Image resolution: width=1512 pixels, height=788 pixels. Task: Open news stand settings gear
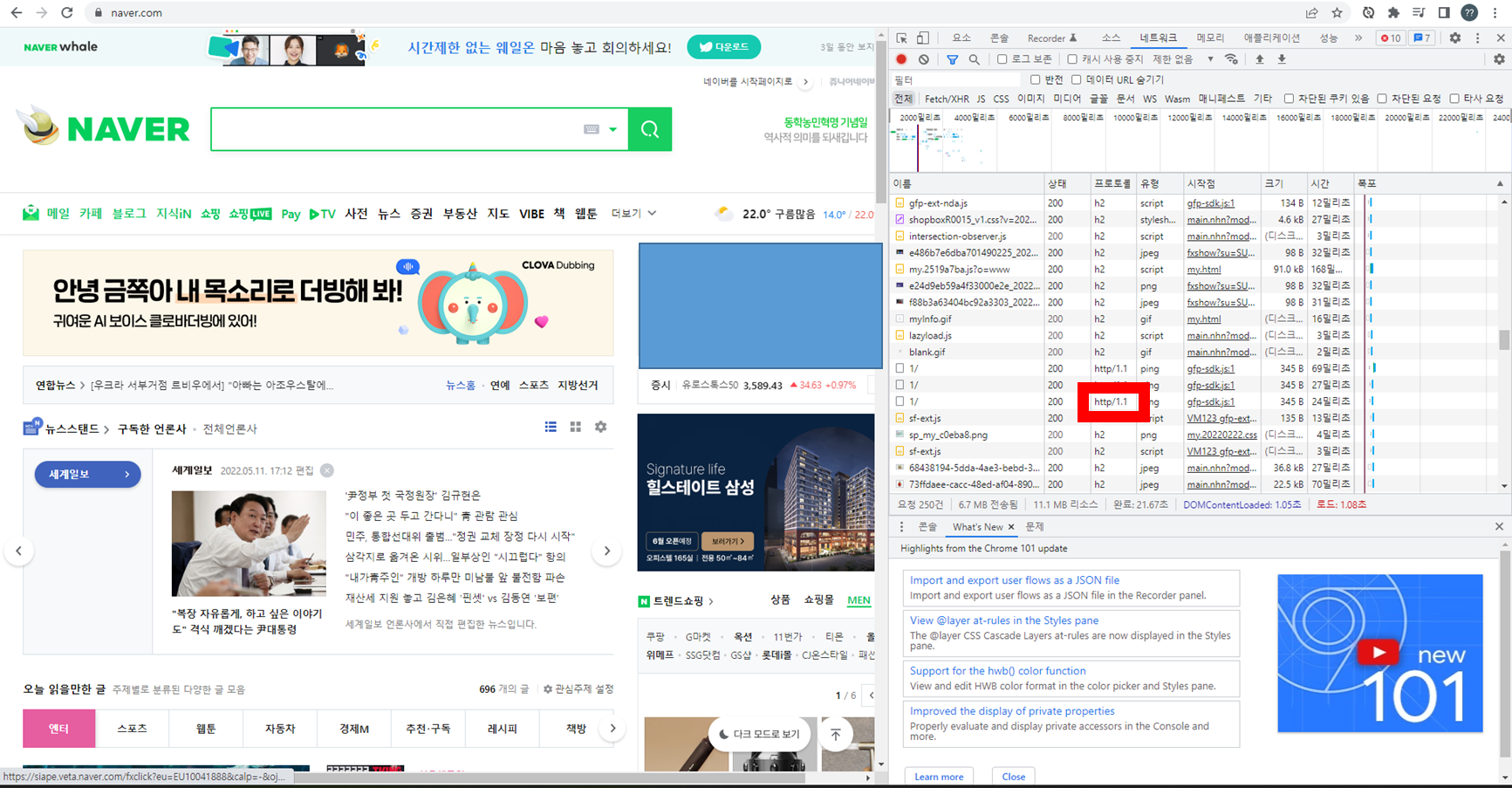(x=600, y=427)
